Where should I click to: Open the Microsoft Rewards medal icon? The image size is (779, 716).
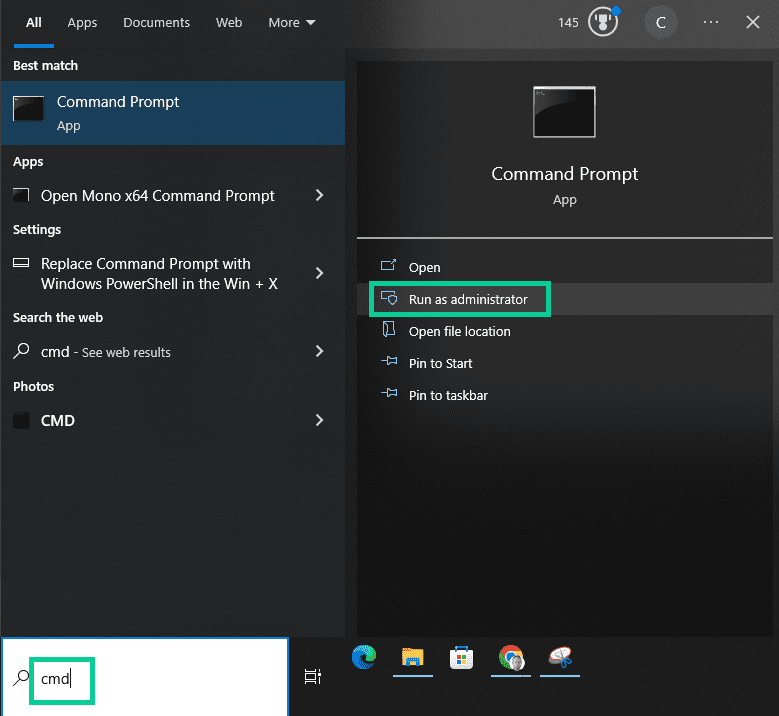pyautogui.click(x=602, y=22)
